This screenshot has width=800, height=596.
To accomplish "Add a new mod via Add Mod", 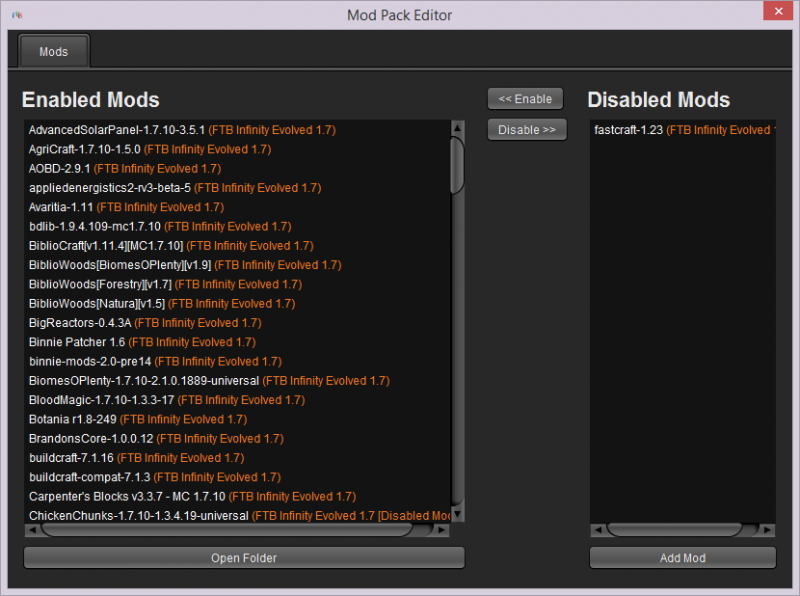I will pyautogui.click(x=682, y=558).
